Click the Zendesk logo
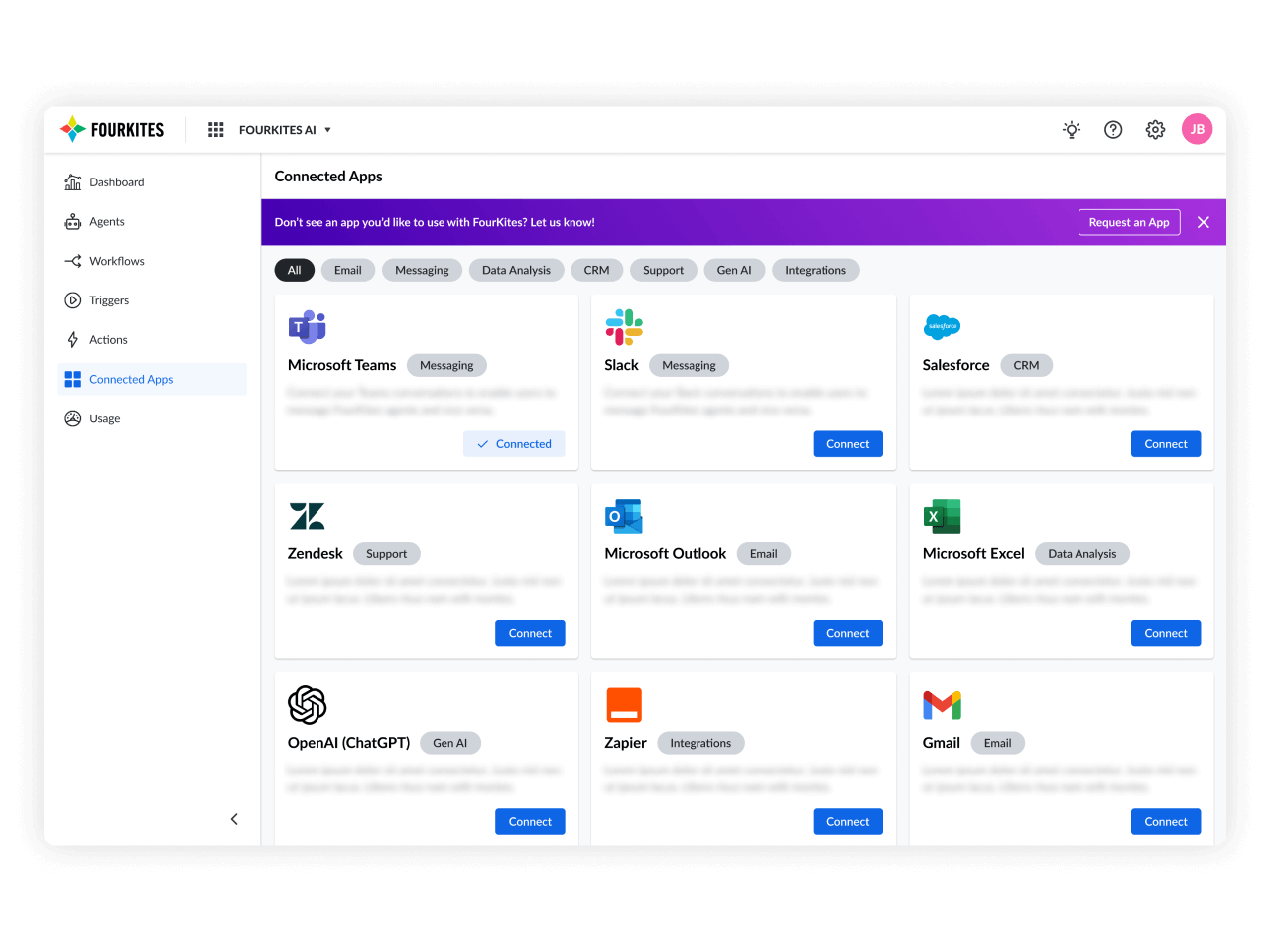Screen dimensions: 1270x952 tap(308, 516)
